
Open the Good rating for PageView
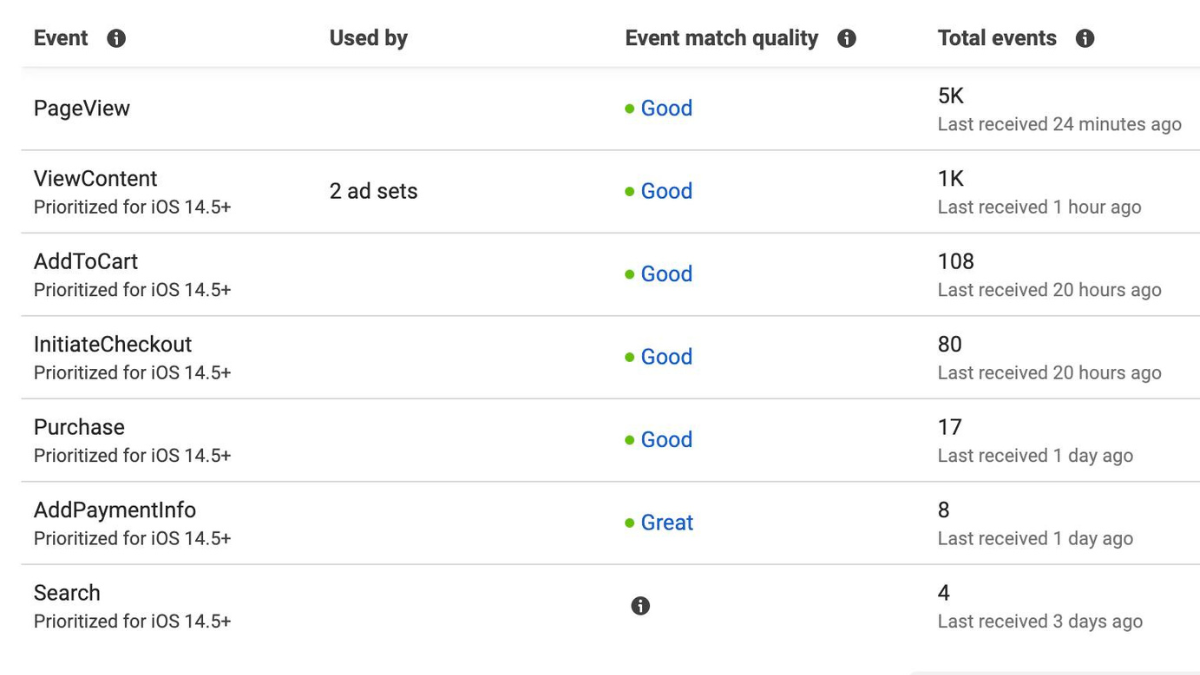pyautogui.click(x=666, y=108)
